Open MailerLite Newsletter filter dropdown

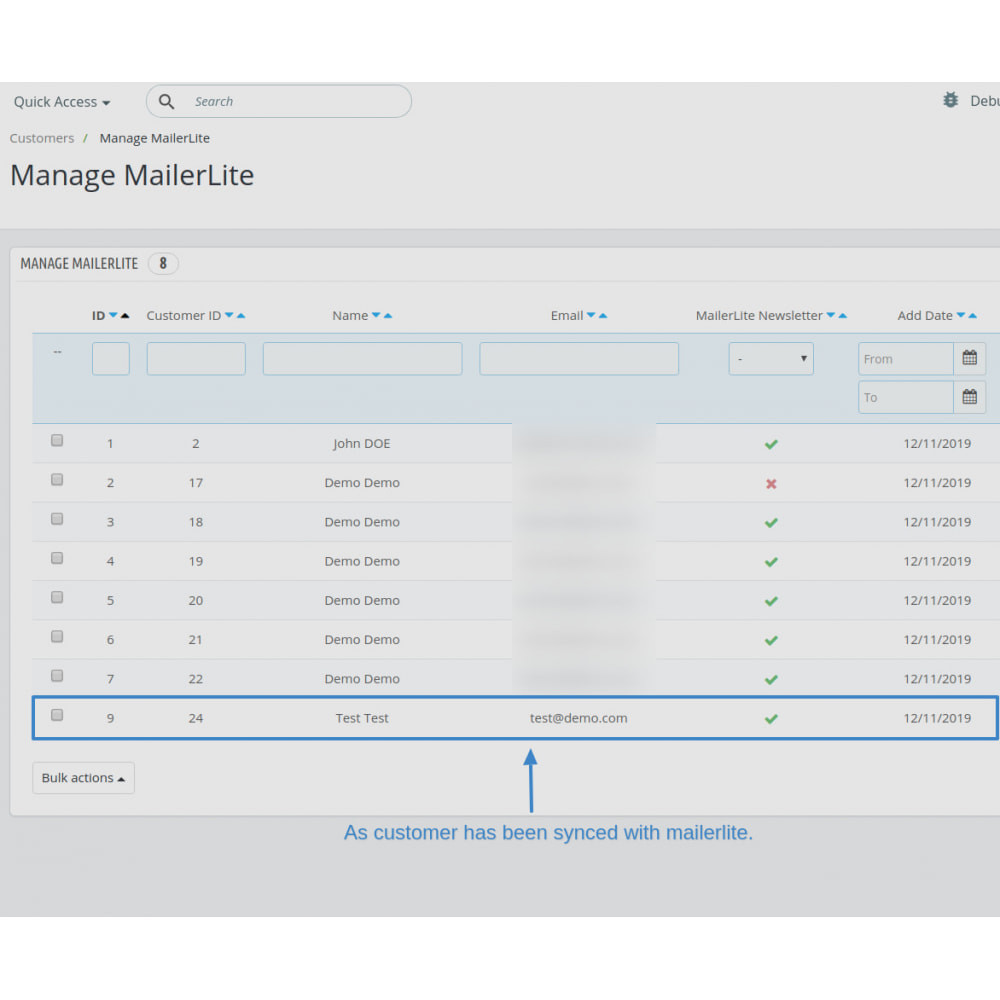click(771, 358)
